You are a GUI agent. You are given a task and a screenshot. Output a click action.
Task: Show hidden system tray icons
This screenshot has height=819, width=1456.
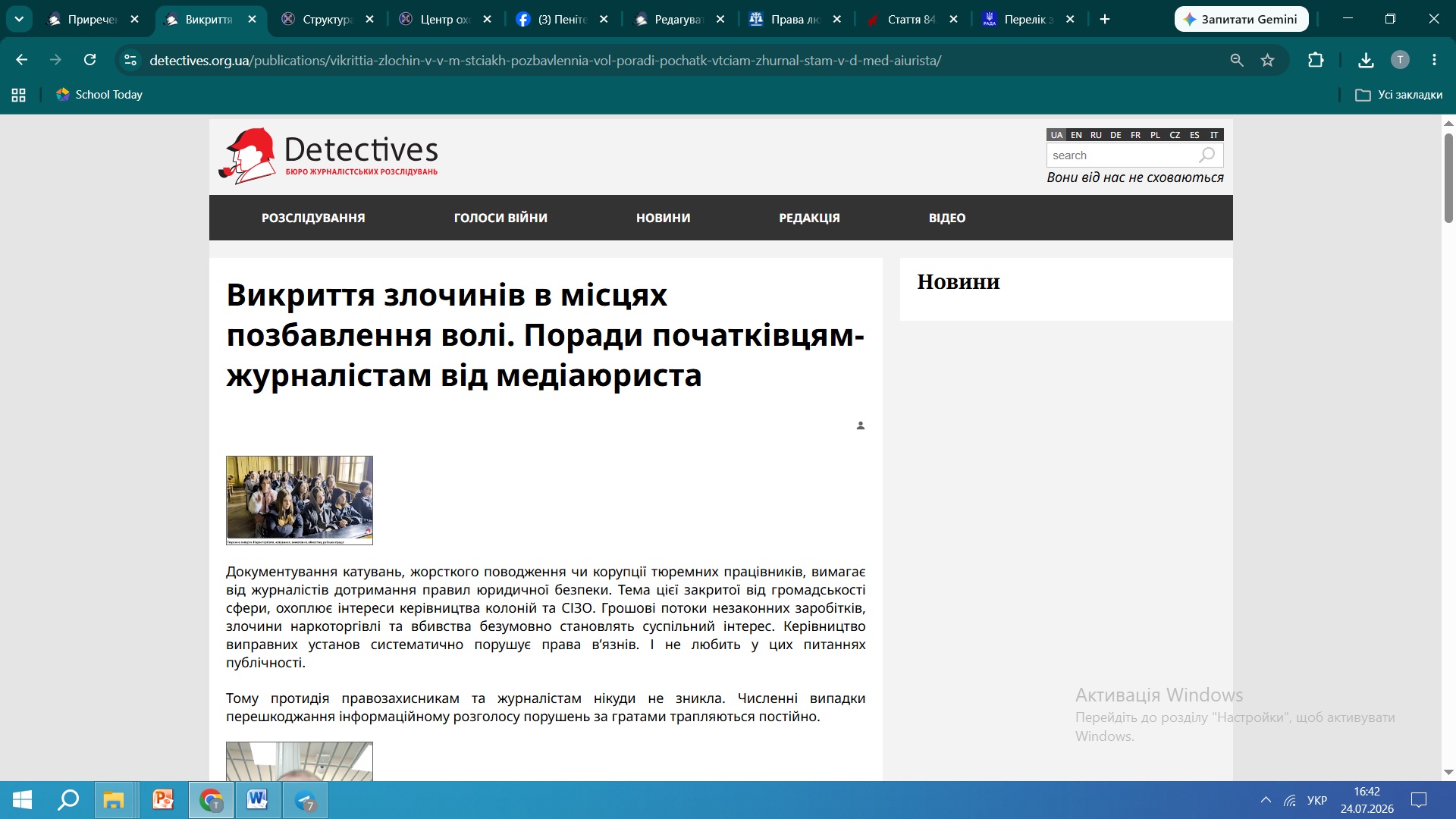(1266, 800)
